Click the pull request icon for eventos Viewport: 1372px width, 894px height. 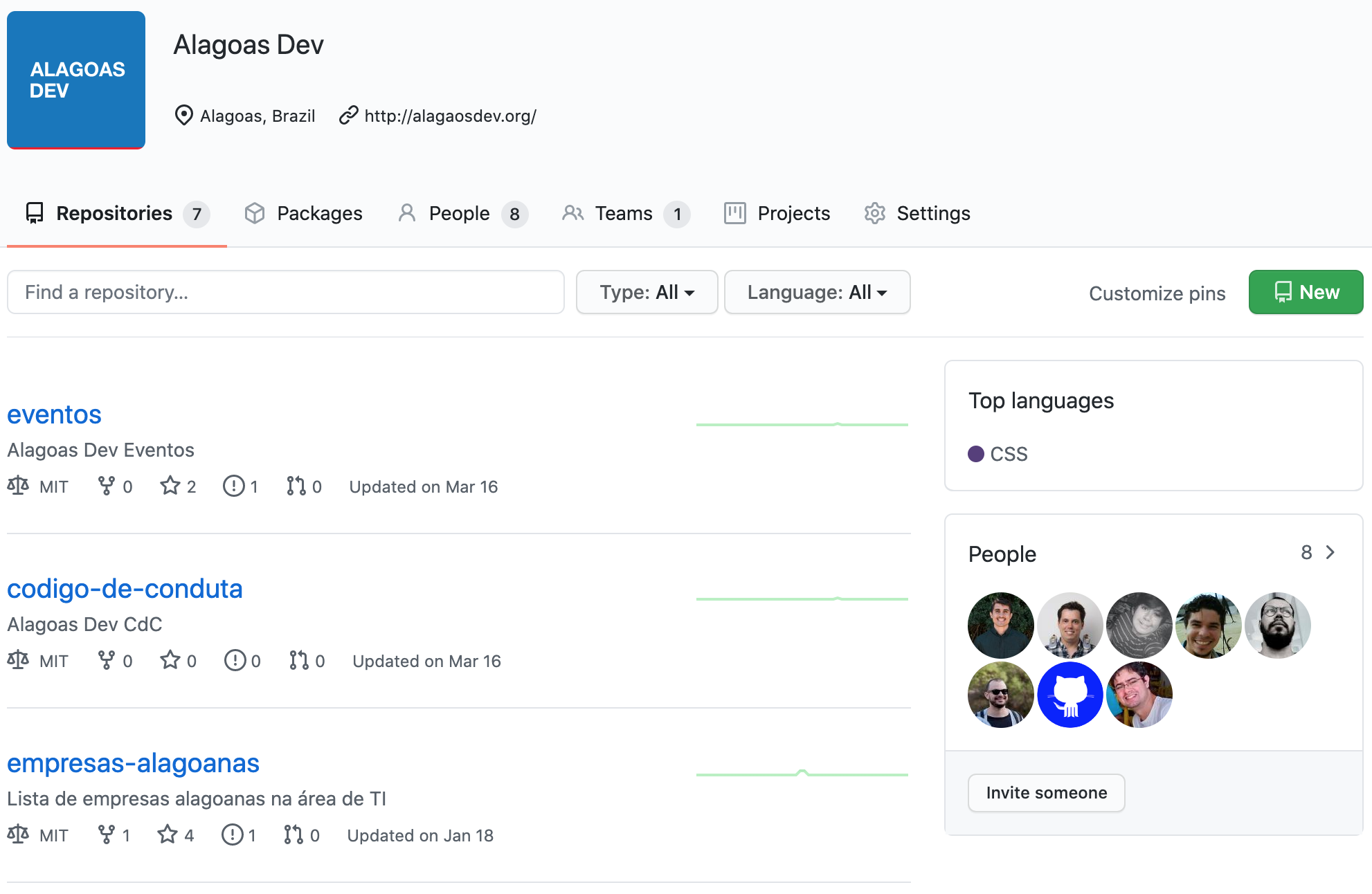click(296, 486)
